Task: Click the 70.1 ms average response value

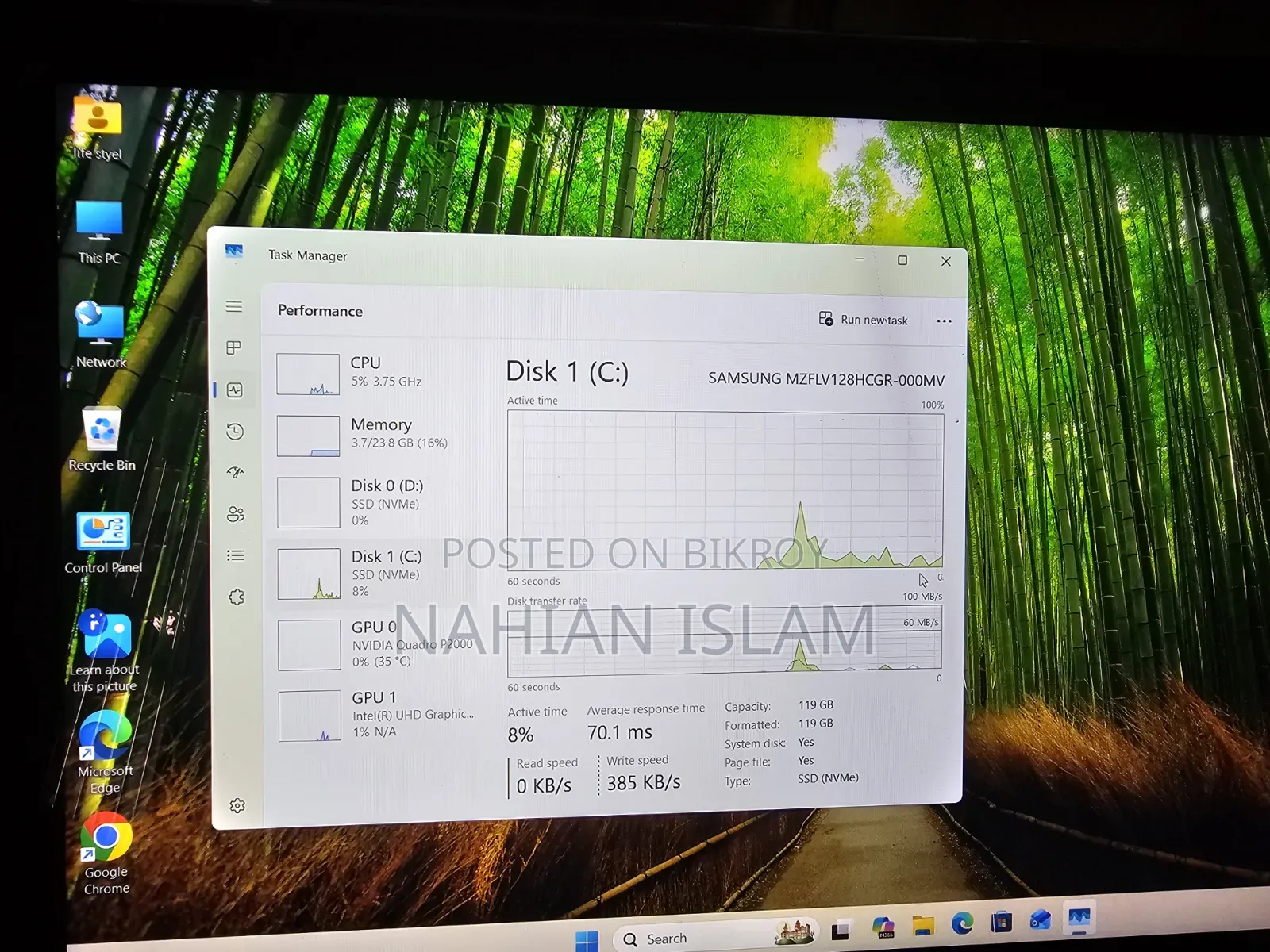Action: (x=619, y=732)
